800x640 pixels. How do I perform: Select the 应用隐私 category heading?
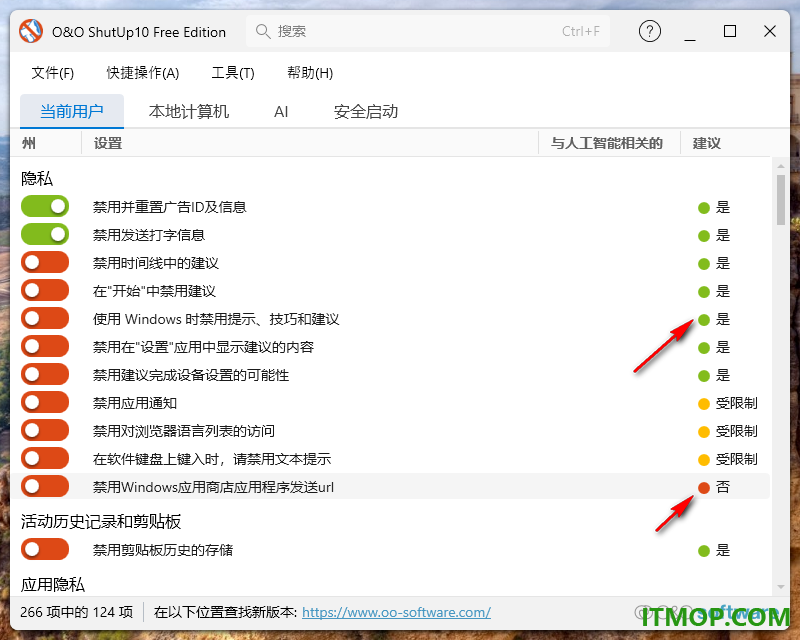(53, 584)
